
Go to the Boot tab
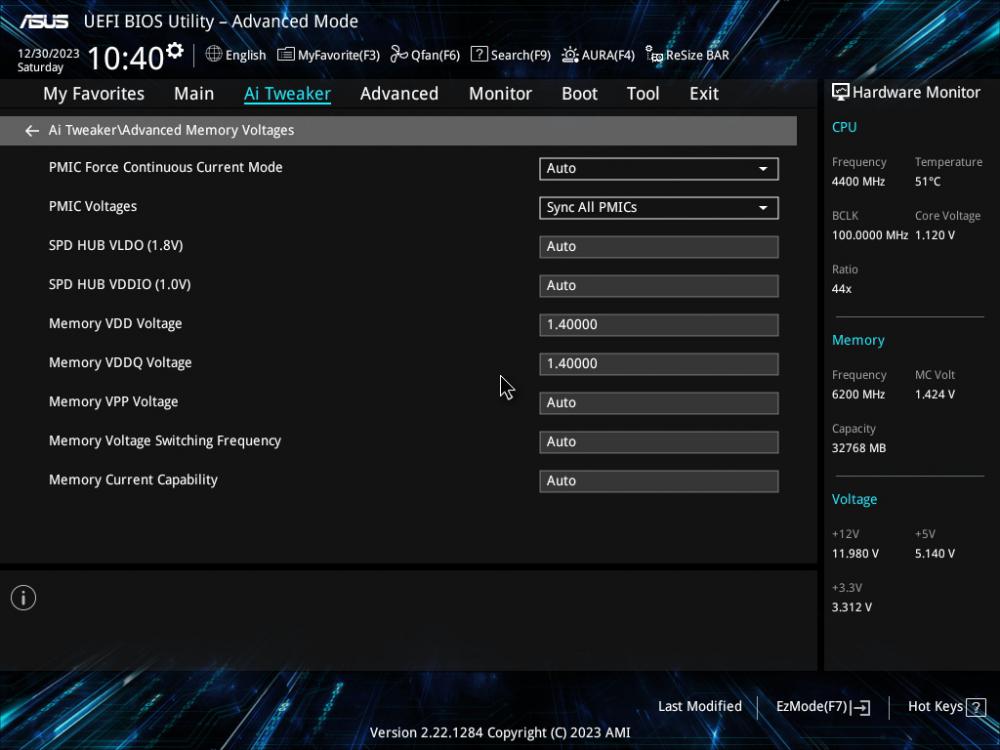click(x=579, y=94)
